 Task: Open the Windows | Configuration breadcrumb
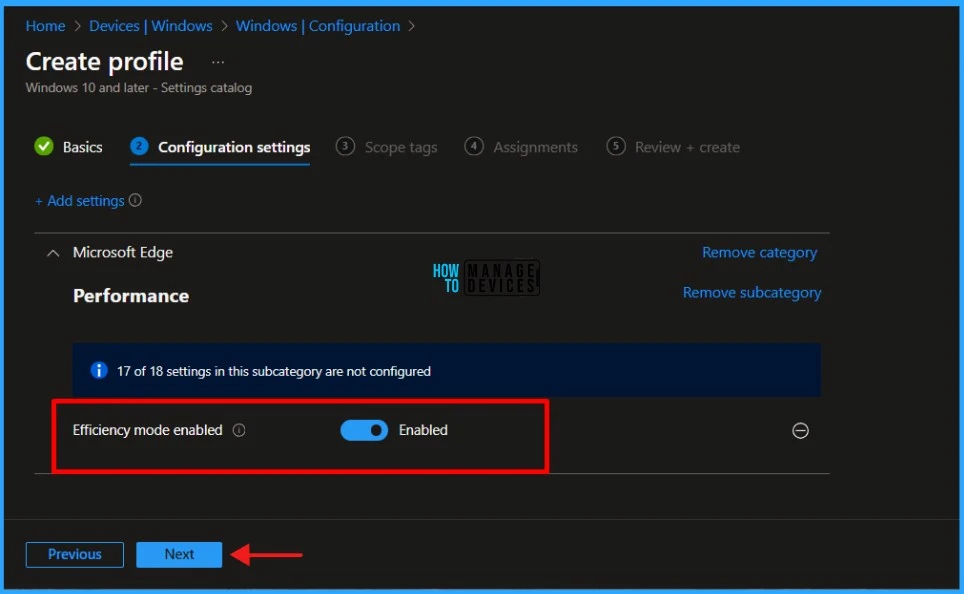pyautogui.click(x=318, y=26)
